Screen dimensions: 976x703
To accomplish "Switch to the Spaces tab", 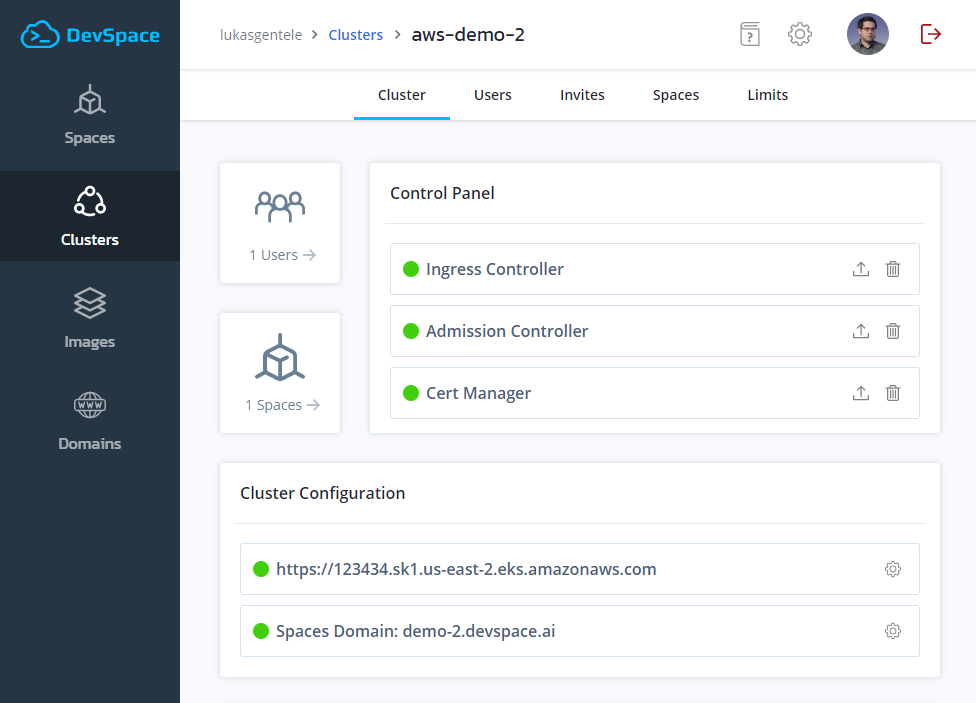I will coord(676,95).
